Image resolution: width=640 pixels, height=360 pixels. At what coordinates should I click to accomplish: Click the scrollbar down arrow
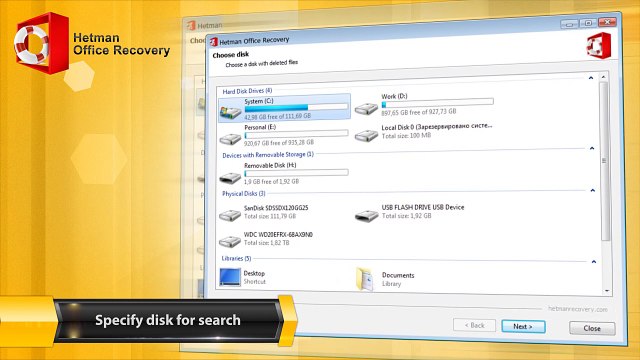(607, 291)
